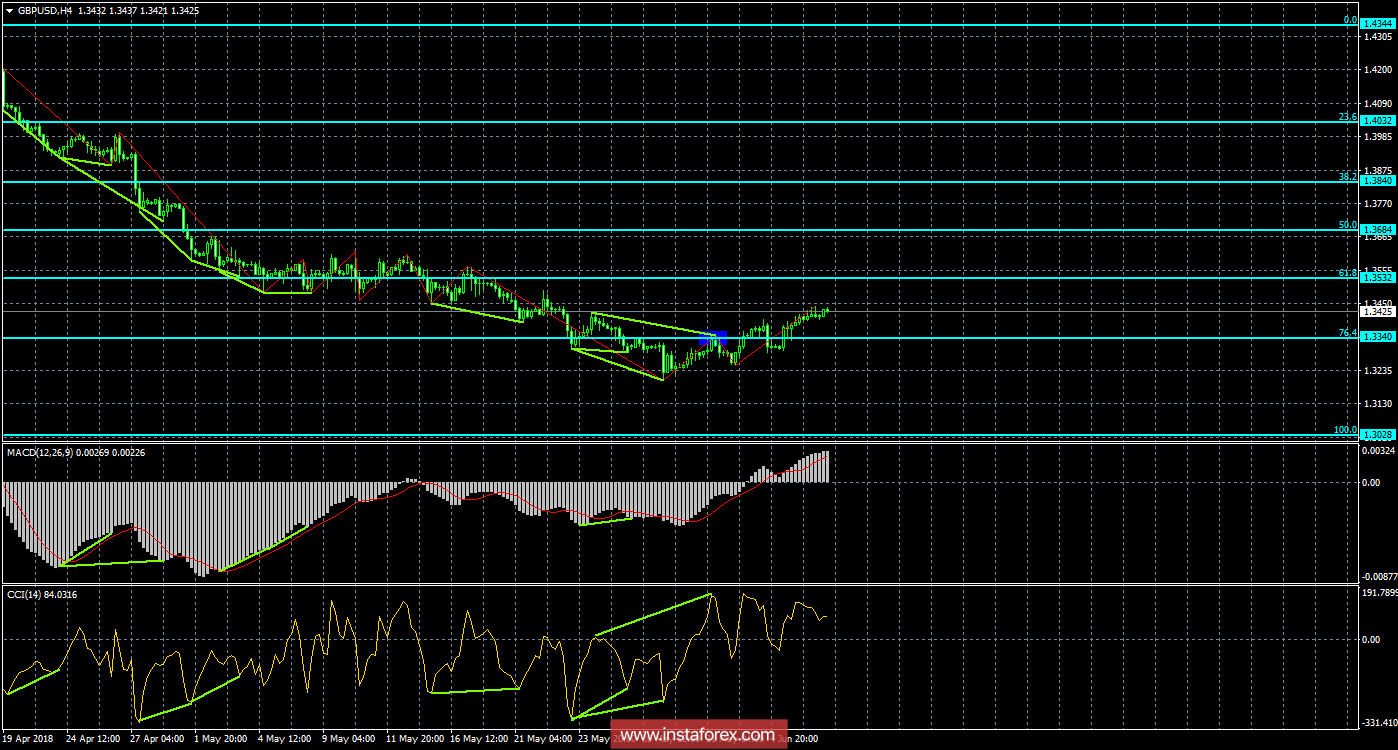
Task: Click the MACD -0.00877 scale value
Action: tap(1378, 576)
